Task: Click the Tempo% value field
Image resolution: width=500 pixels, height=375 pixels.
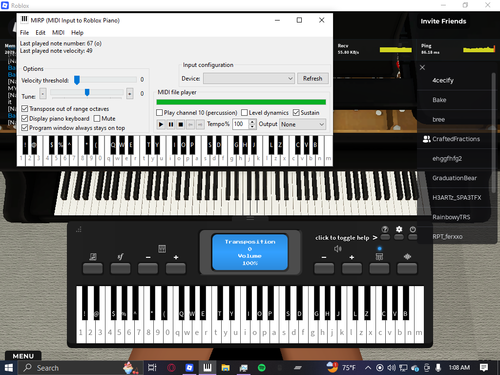Action: pyautogui.click(x=240, y=124)
